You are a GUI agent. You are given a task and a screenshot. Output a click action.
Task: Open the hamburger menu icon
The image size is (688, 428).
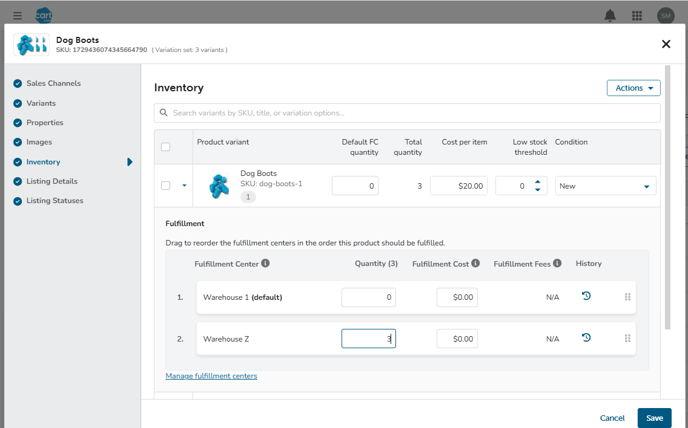(x=17, y=16)
